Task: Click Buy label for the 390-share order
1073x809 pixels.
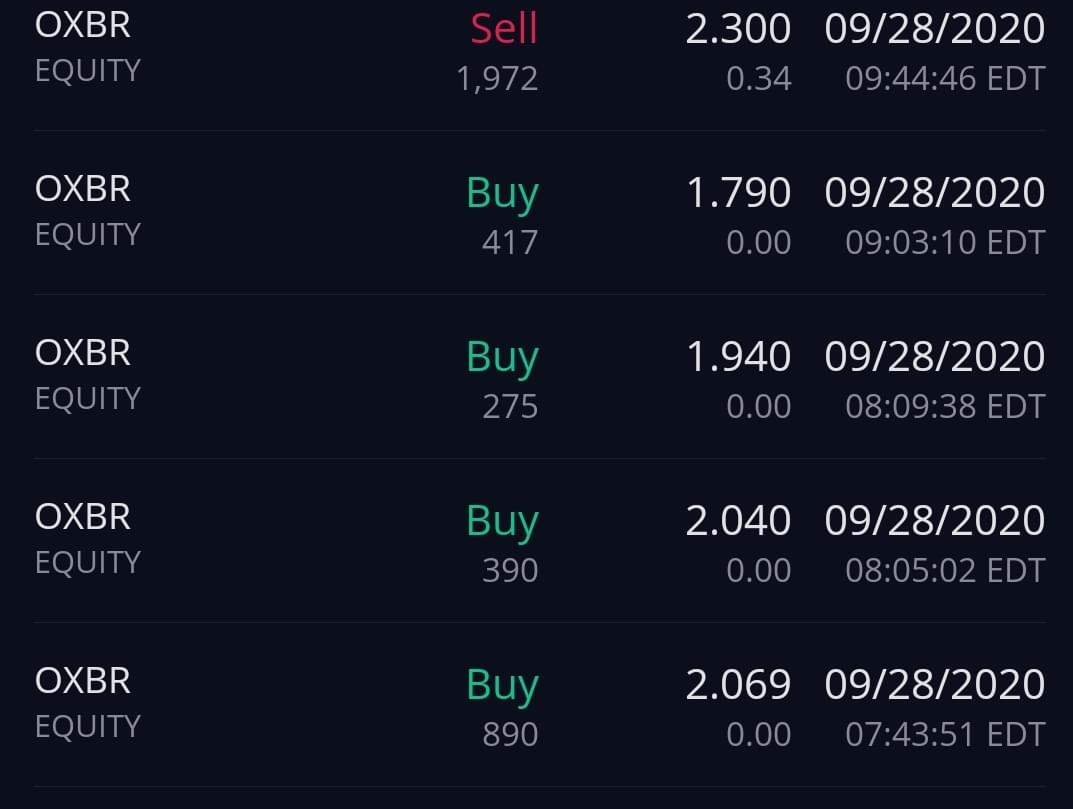Action: 502,521
